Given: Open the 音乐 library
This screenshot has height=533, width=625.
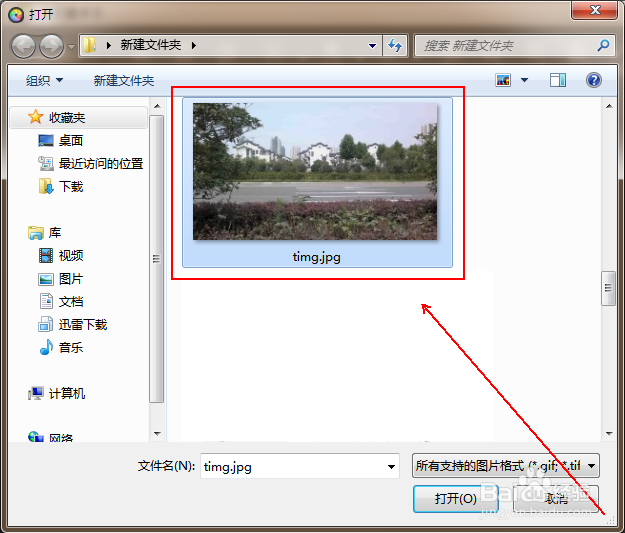Looking at the screenshot, I should tap(71, 347).
